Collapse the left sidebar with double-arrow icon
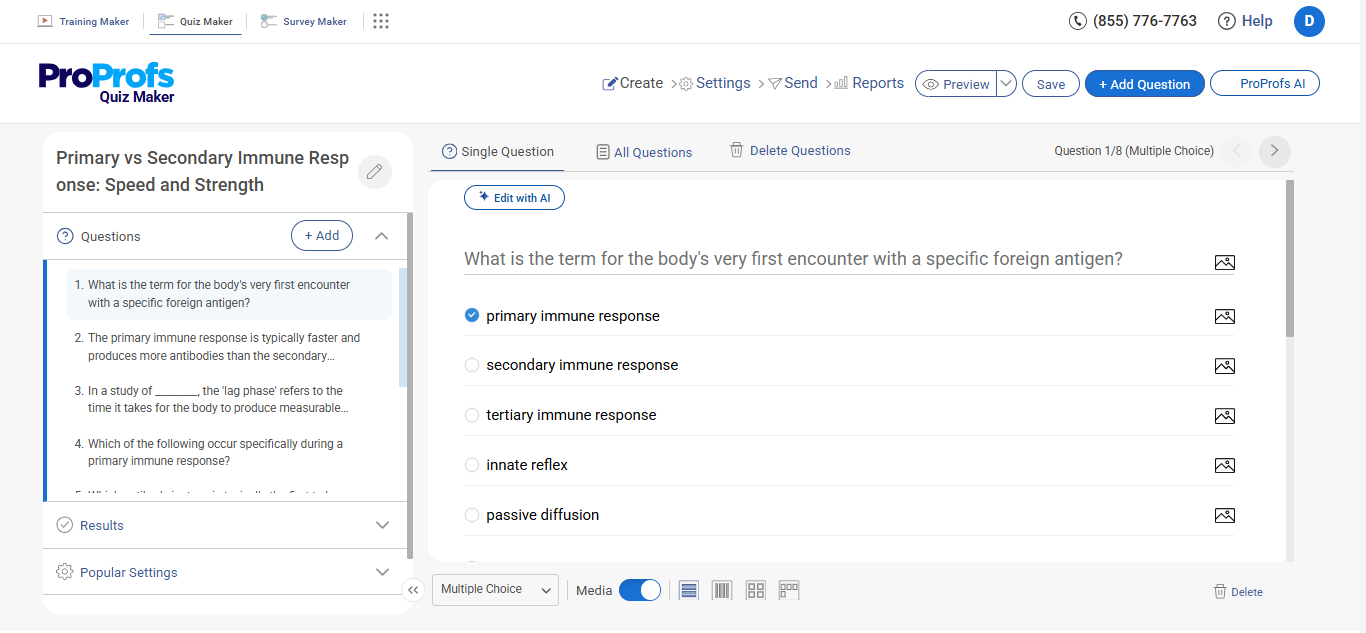The width and height of the screenshot is (1366, 633). tap(413, 590)
